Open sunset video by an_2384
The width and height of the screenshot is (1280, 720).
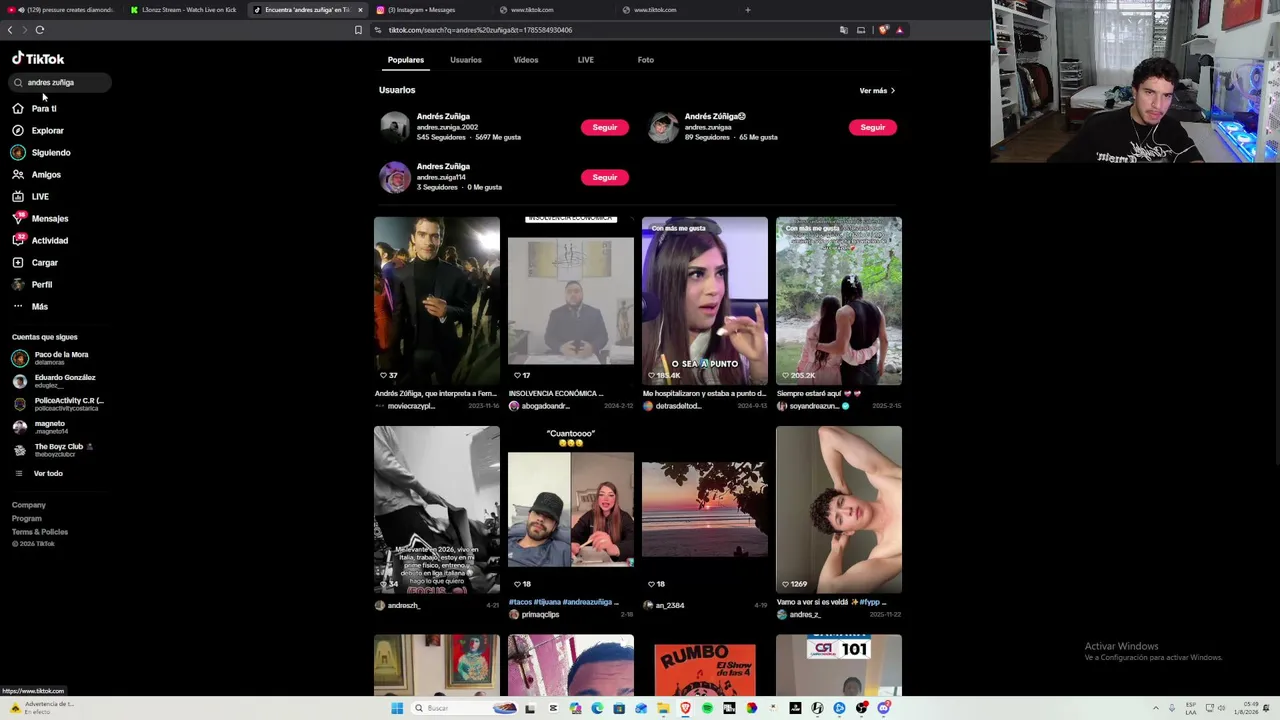coord(705,510)
